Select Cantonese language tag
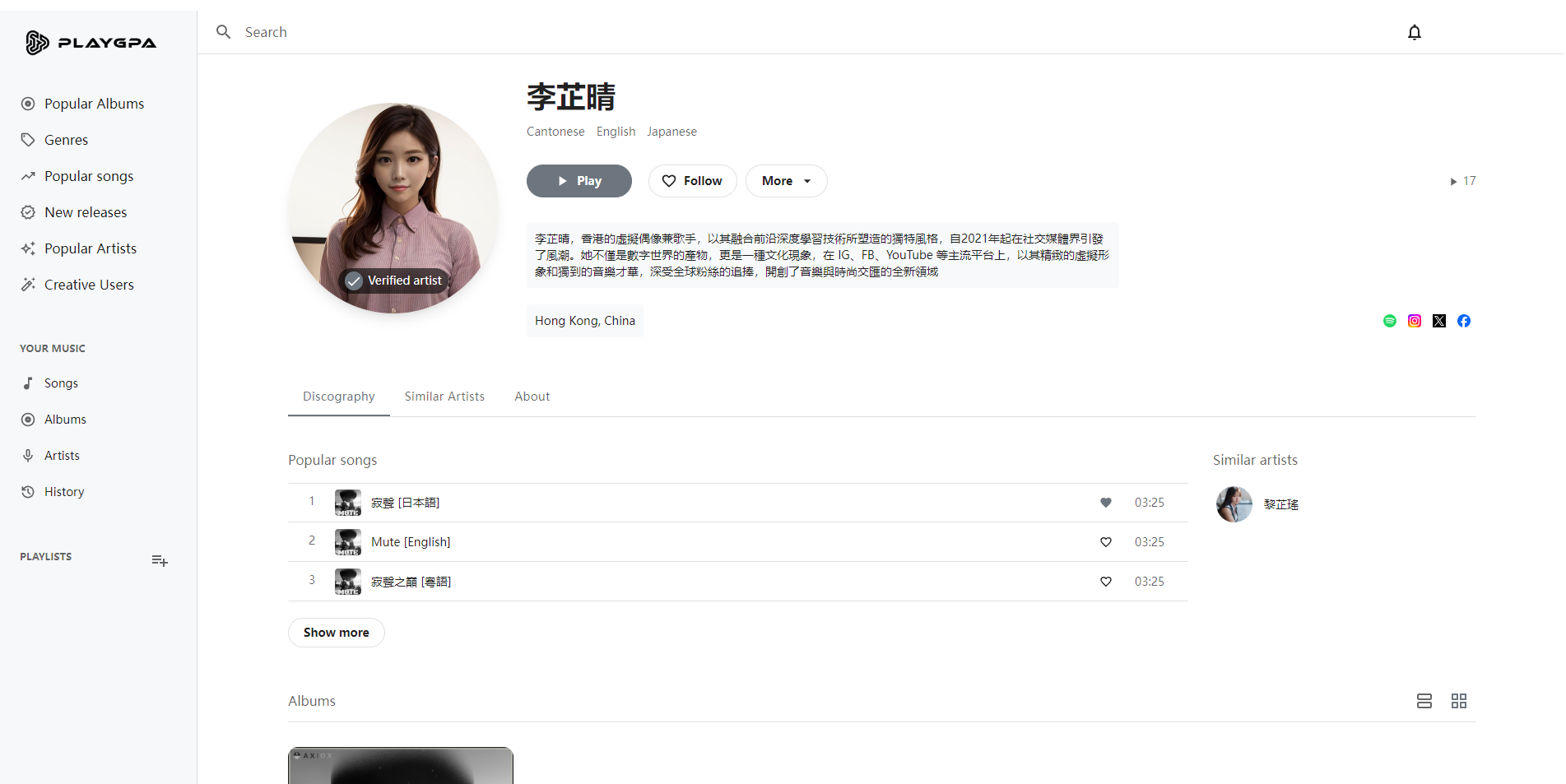This screenshot has height=784, width=1566. [x=555, y=132]
